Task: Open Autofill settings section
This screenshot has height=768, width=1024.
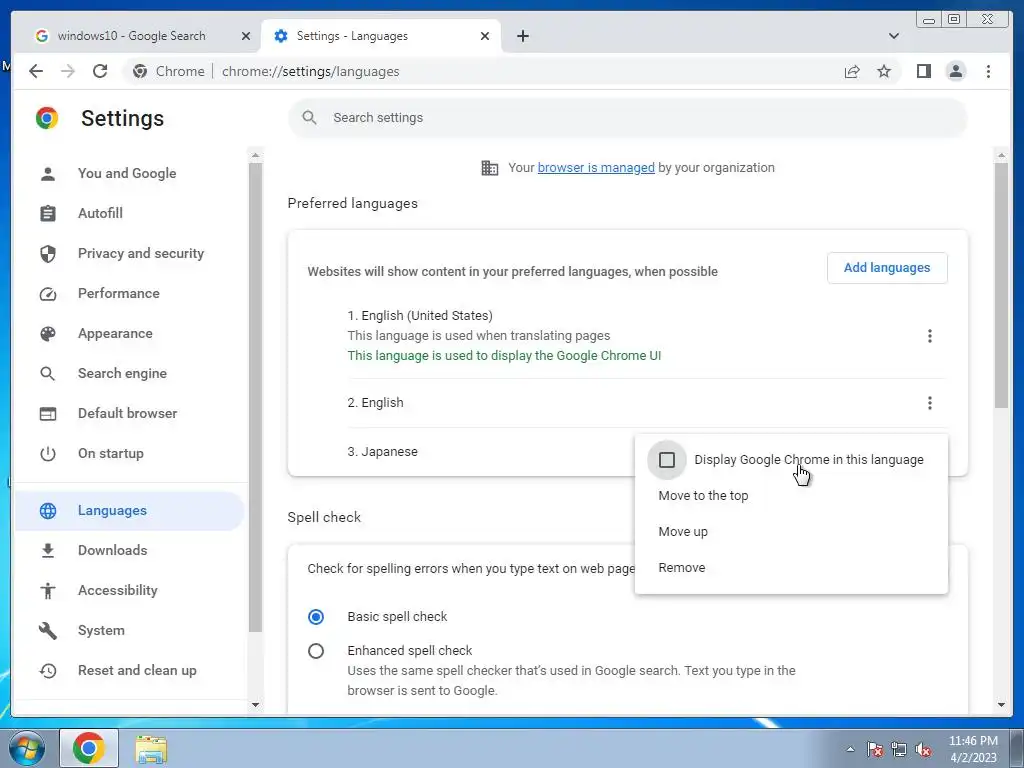Action: click(x=127, y=214)
